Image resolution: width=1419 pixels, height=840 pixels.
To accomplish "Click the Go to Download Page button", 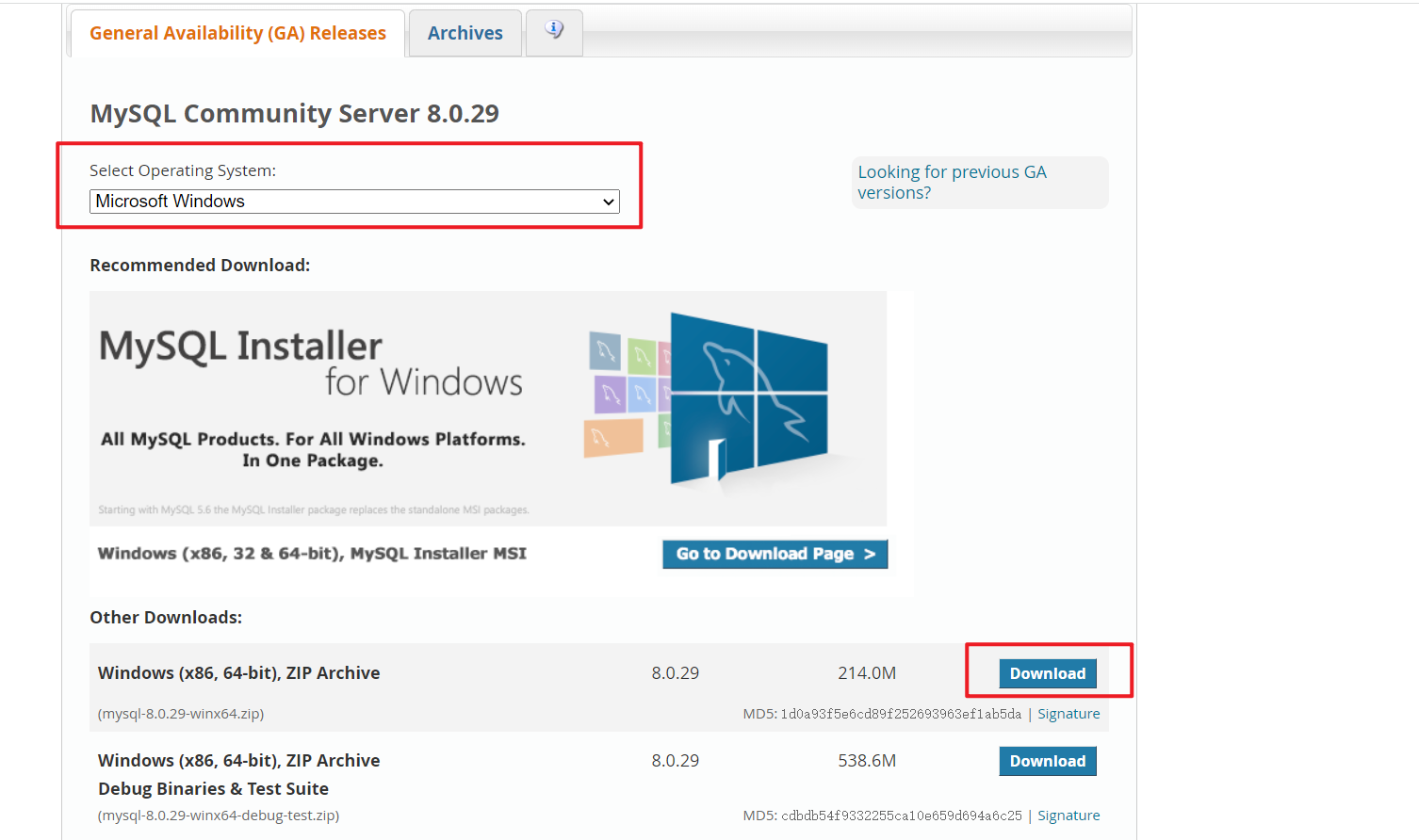I will coord(775,554).
